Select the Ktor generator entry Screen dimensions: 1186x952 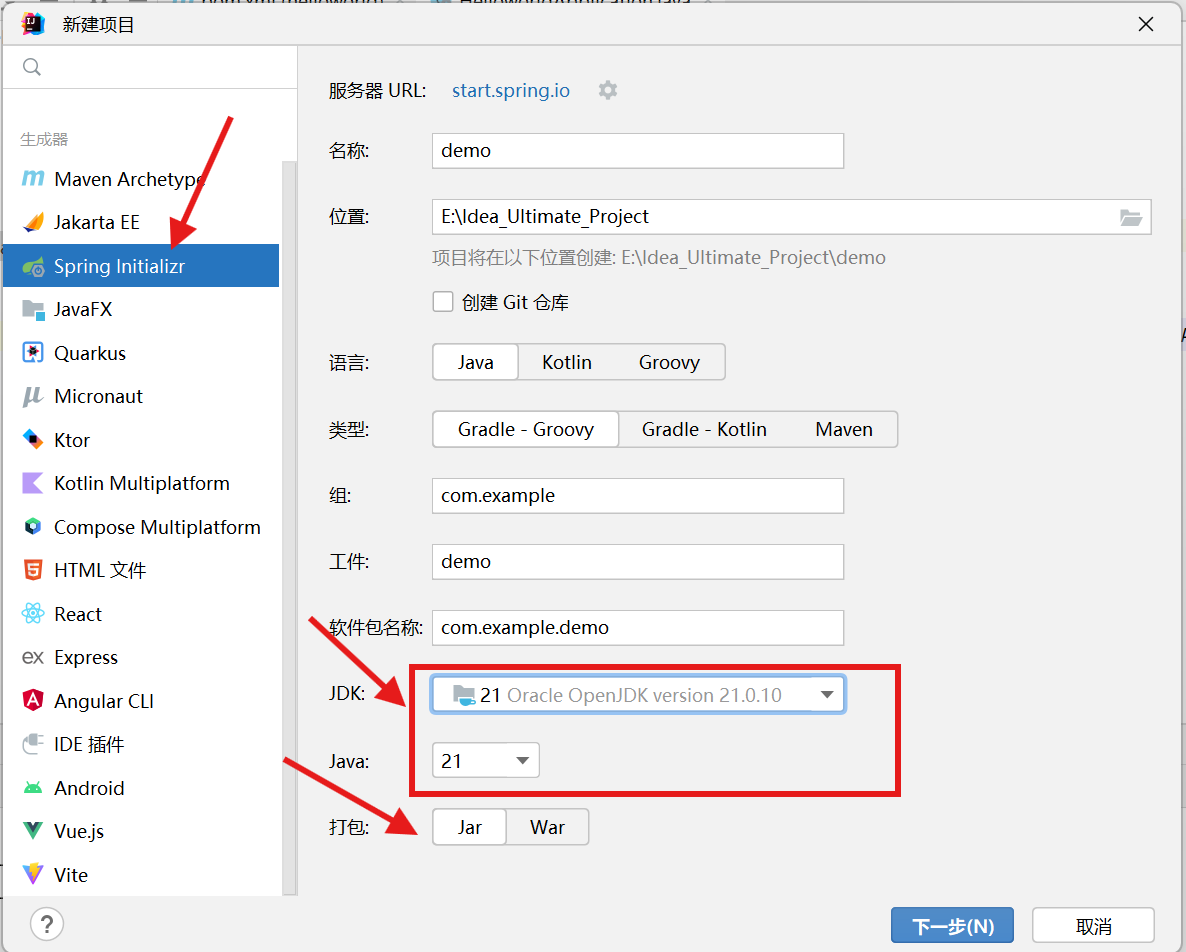141,440
